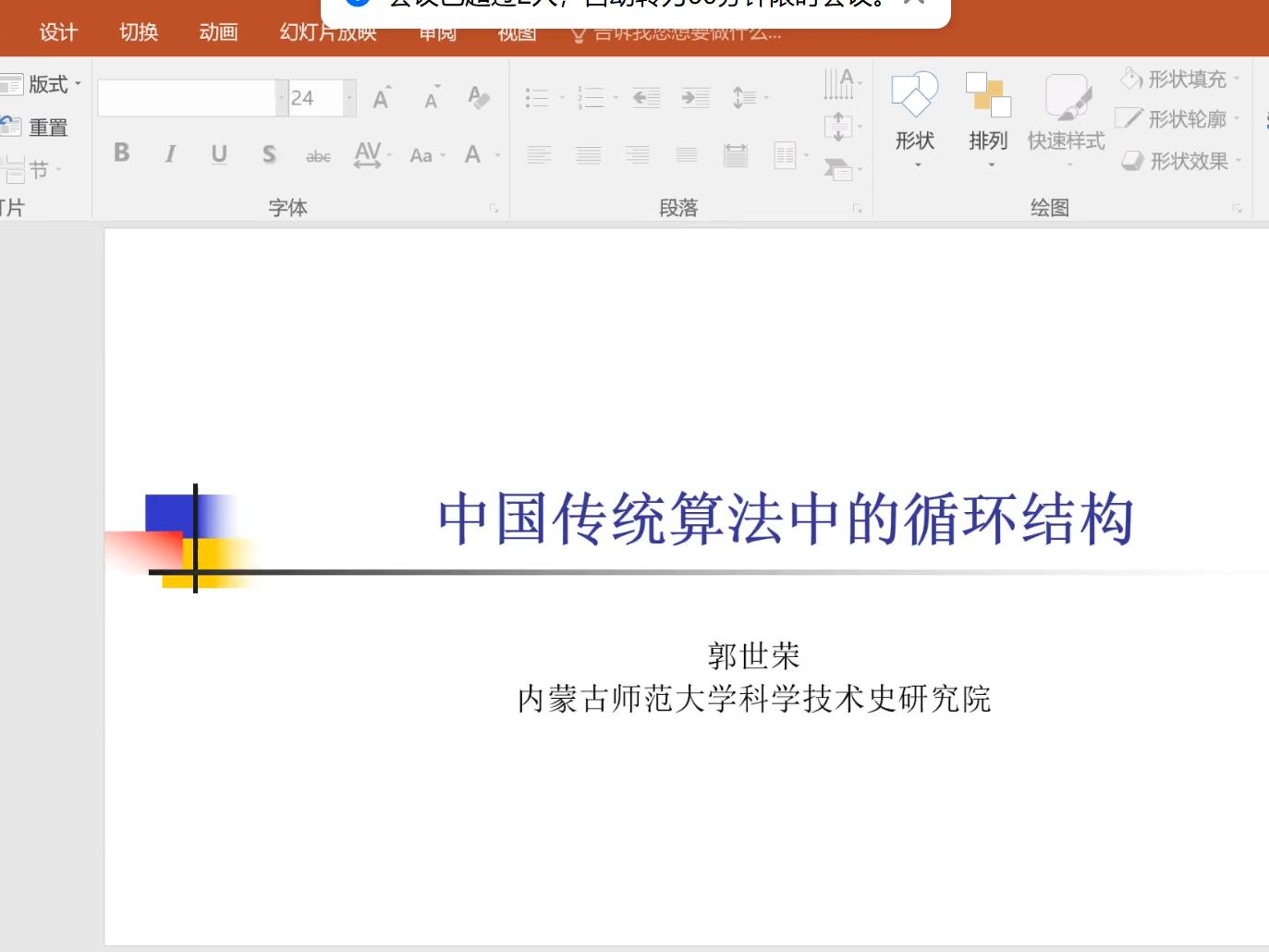Close the meeting notification popup
This screenshot has width=1269, height=952.
914,3
